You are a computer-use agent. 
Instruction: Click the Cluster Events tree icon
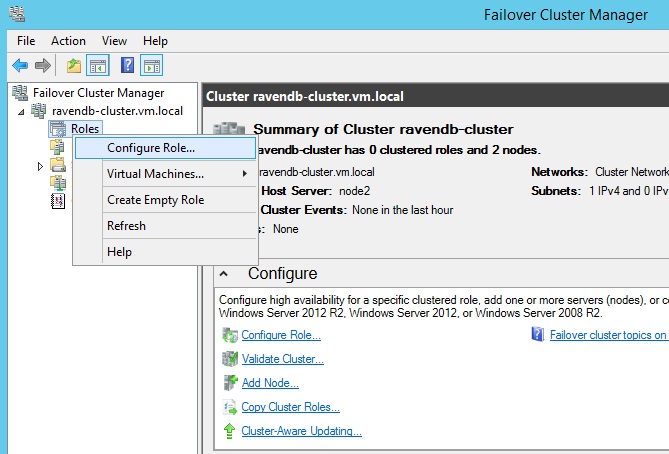coord(58,201)
